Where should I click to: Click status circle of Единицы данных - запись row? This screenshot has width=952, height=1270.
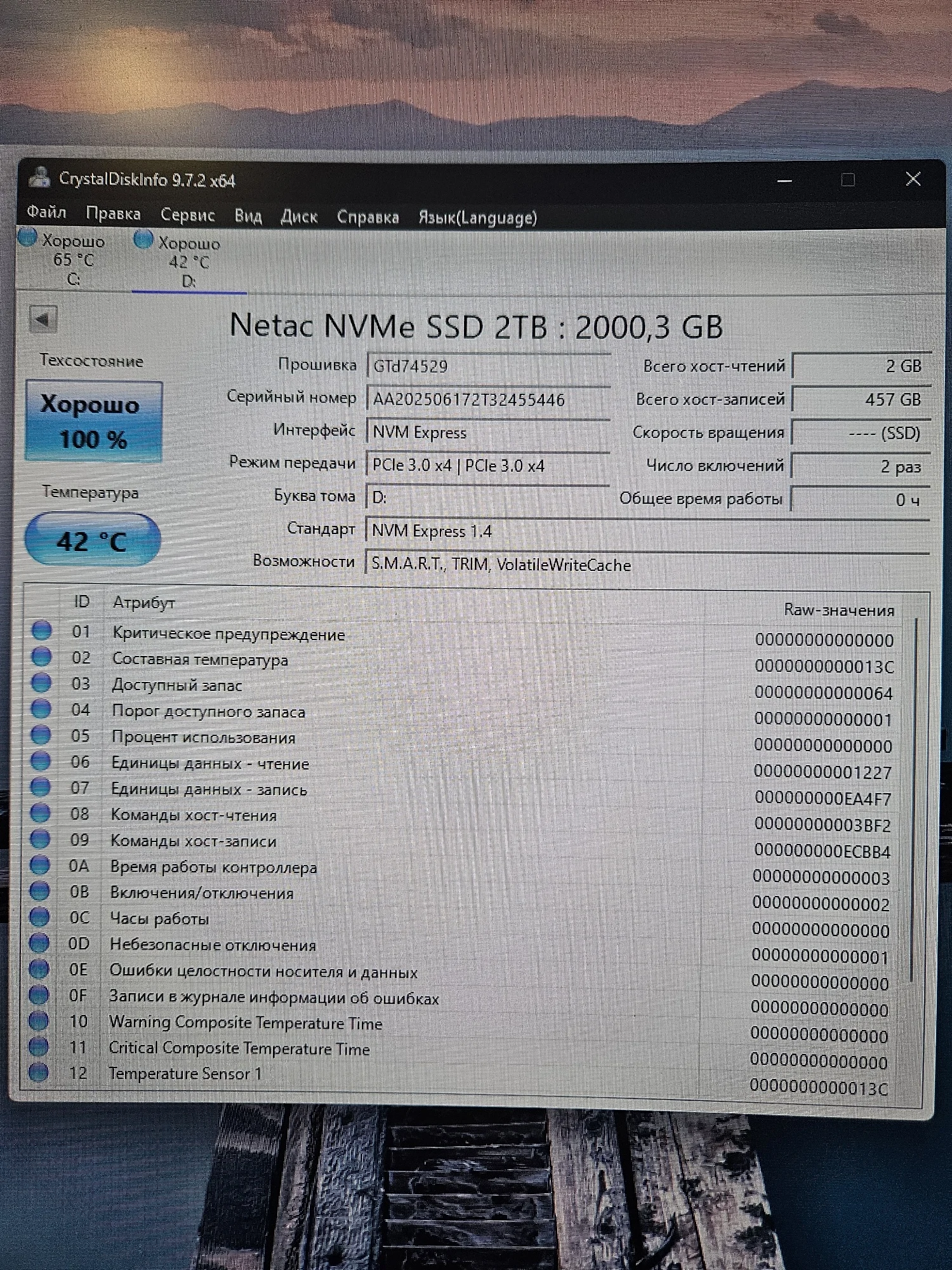(x=40, y=787)
